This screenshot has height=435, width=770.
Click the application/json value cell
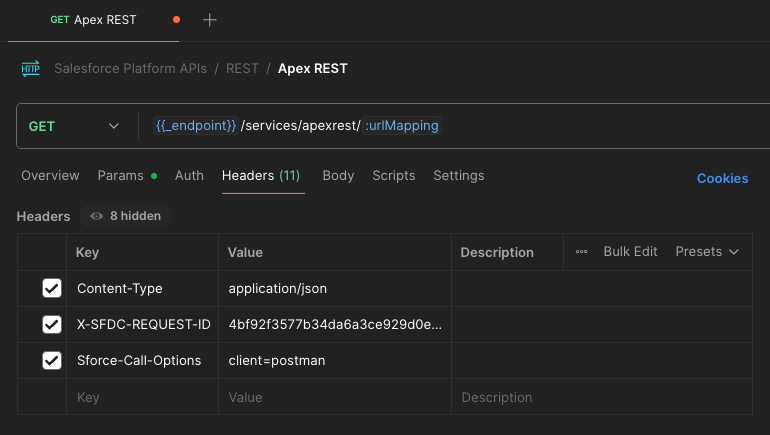click(x=335, y=289)
